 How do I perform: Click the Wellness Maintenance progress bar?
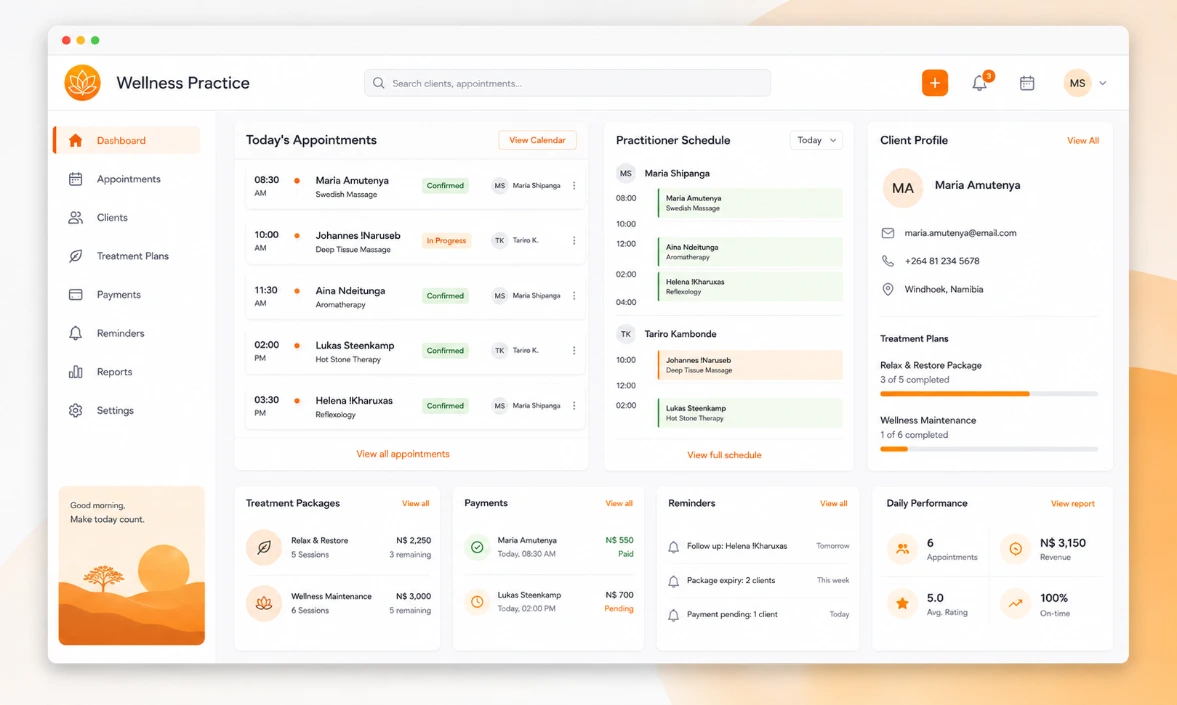[x=989, y=449]
